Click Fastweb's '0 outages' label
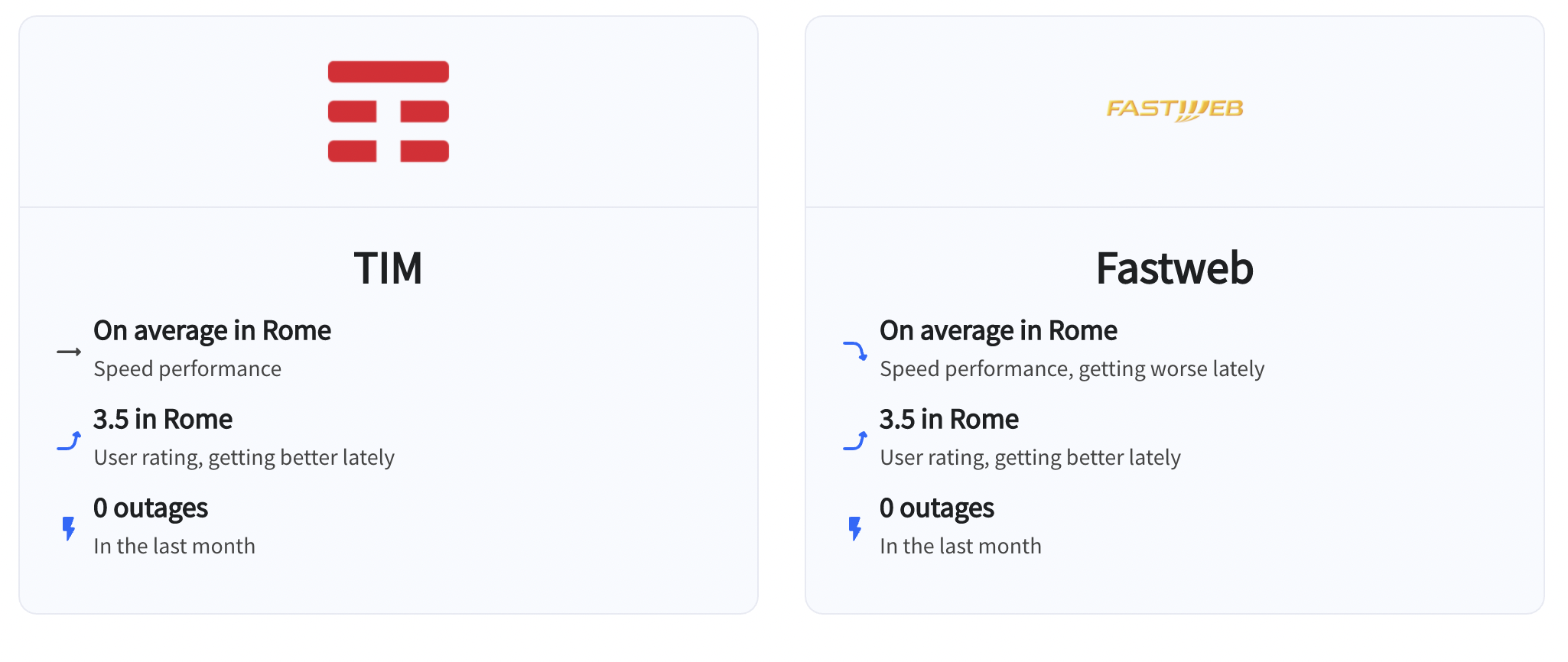This screenshot has height=662, width=1568. [x=937, y=508]
